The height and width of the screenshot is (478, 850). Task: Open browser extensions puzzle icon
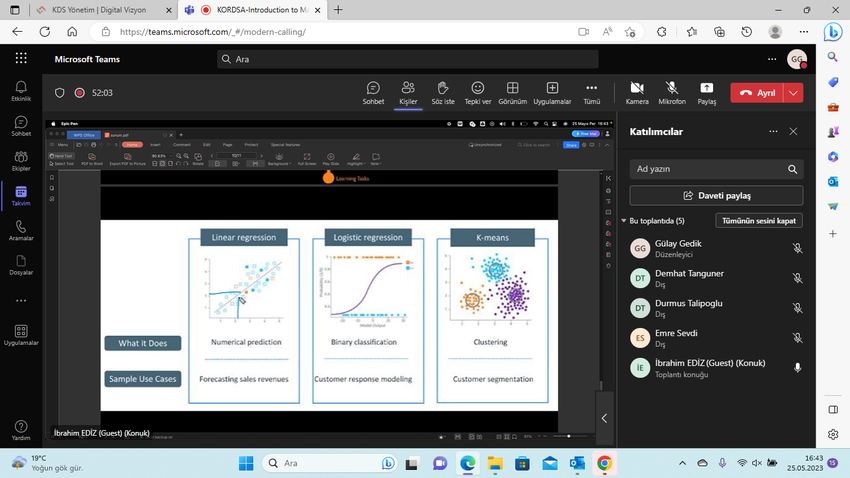[x=661, y=32]
